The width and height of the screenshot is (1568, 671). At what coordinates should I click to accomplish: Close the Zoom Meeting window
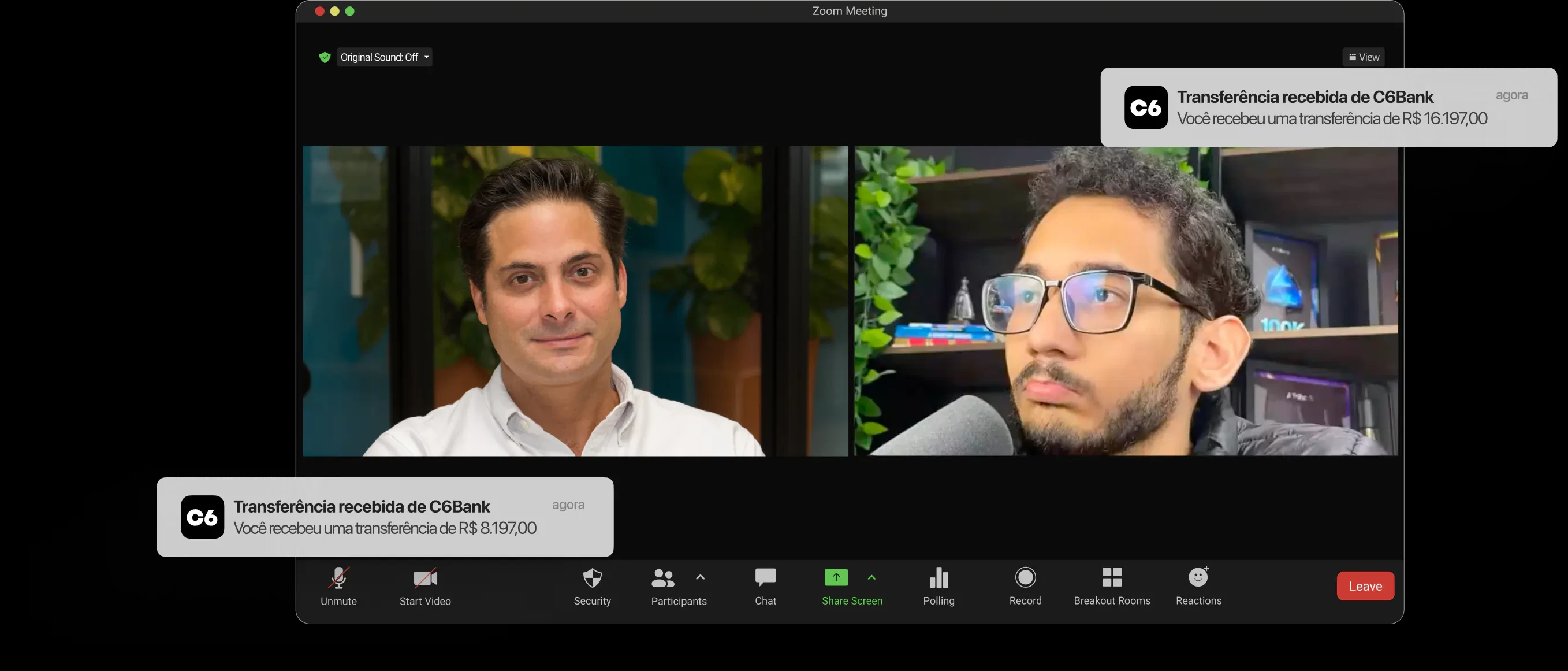coord(319,11)
